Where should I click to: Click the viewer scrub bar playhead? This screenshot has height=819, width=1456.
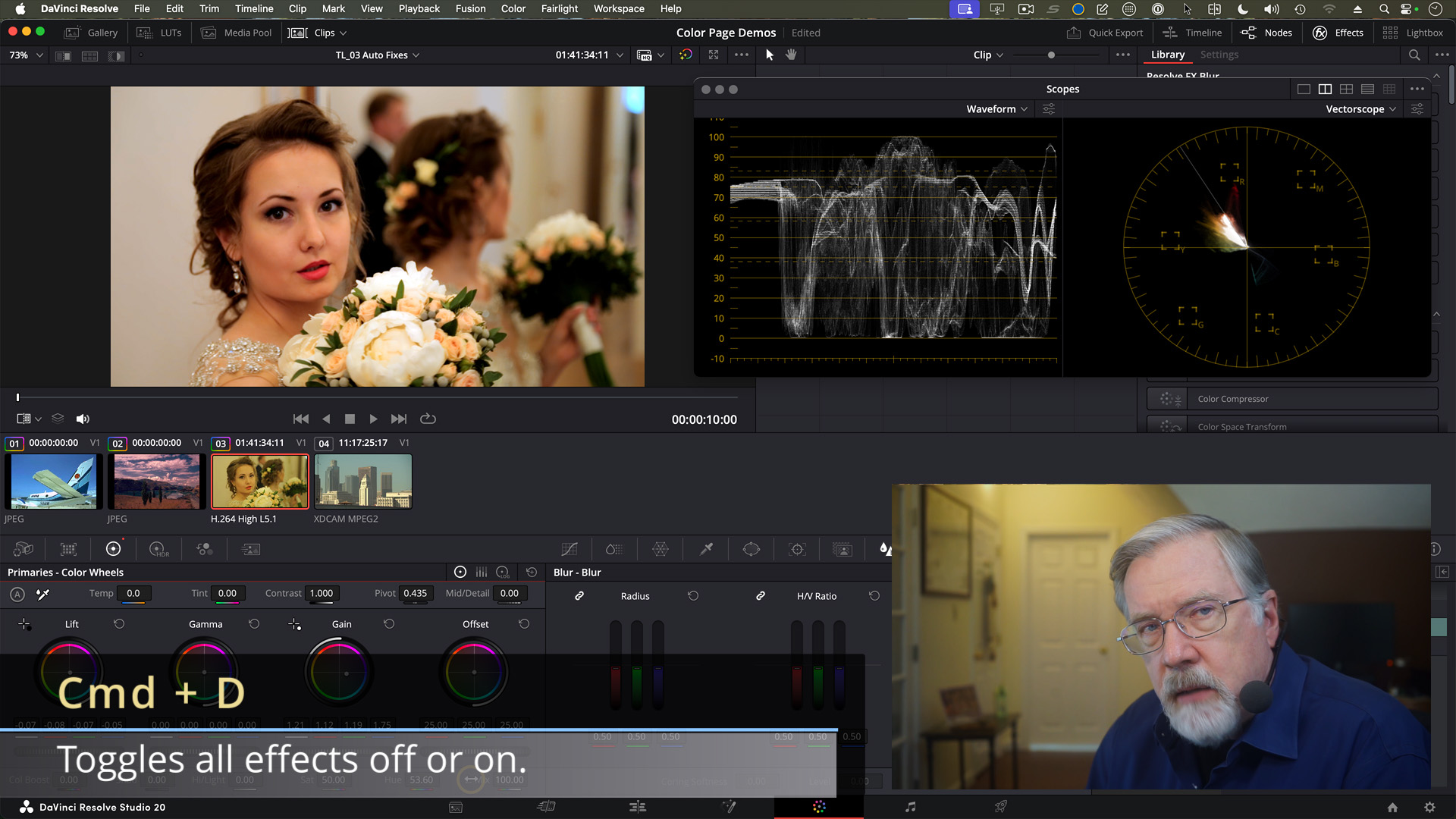coord(17,397)
